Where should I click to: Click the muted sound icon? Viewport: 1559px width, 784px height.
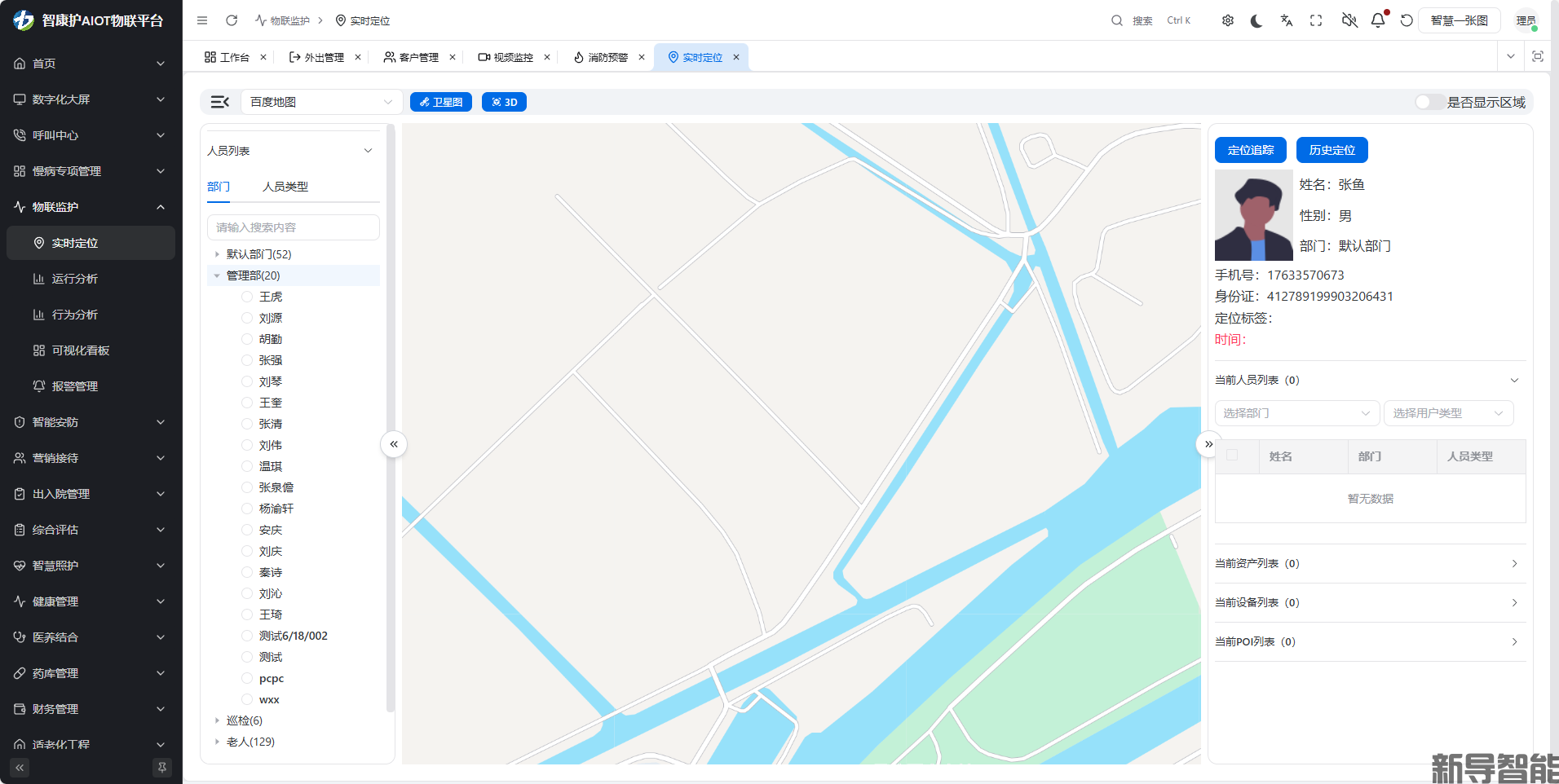[1349, 20]
